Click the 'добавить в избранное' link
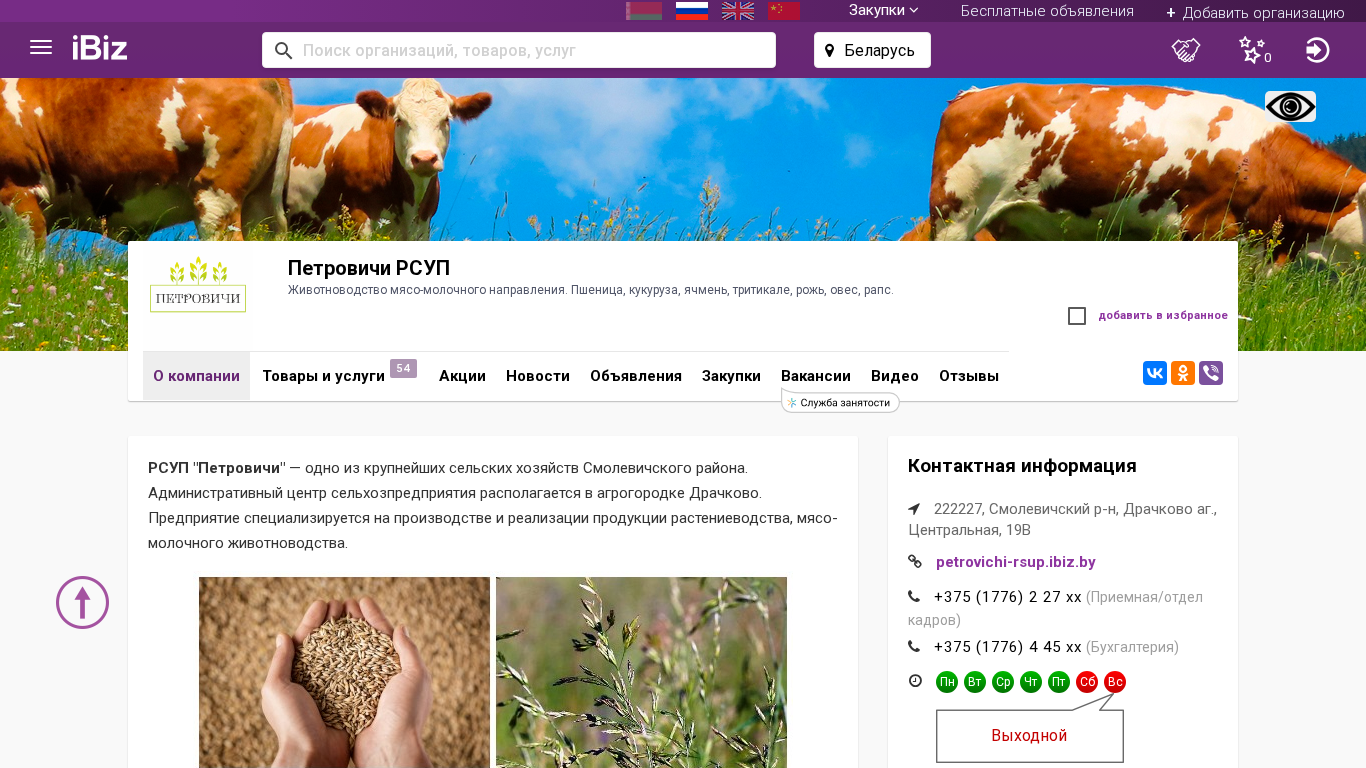 point(1163,316)
